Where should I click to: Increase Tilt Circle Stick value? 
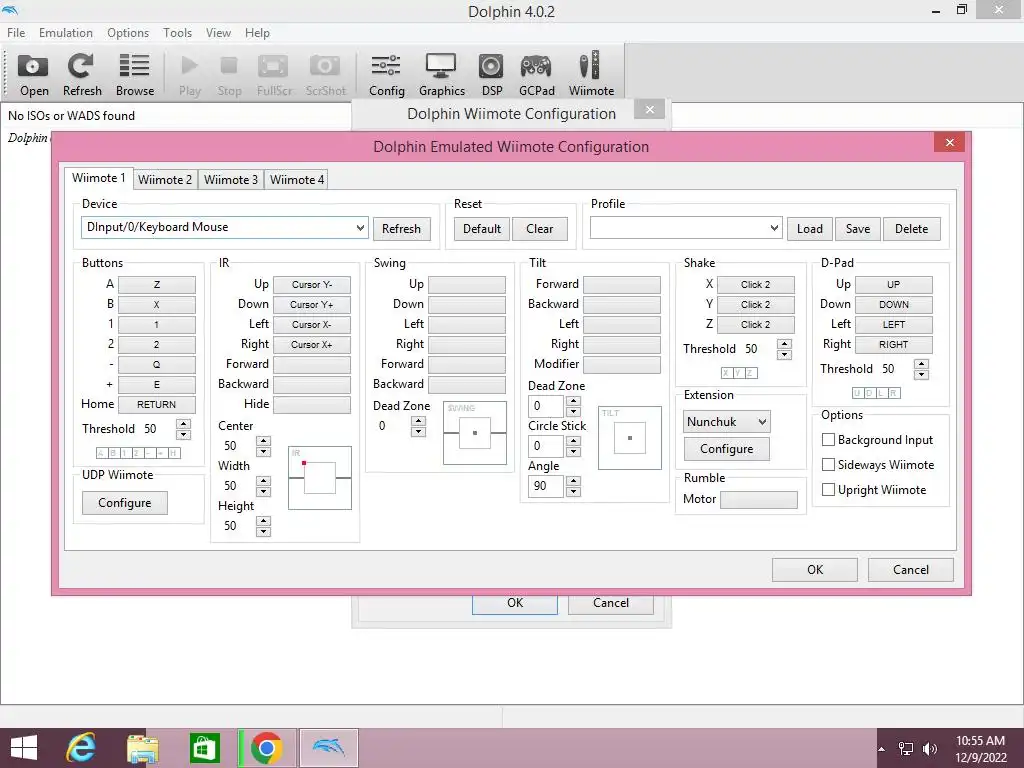(x=573, y=441)
